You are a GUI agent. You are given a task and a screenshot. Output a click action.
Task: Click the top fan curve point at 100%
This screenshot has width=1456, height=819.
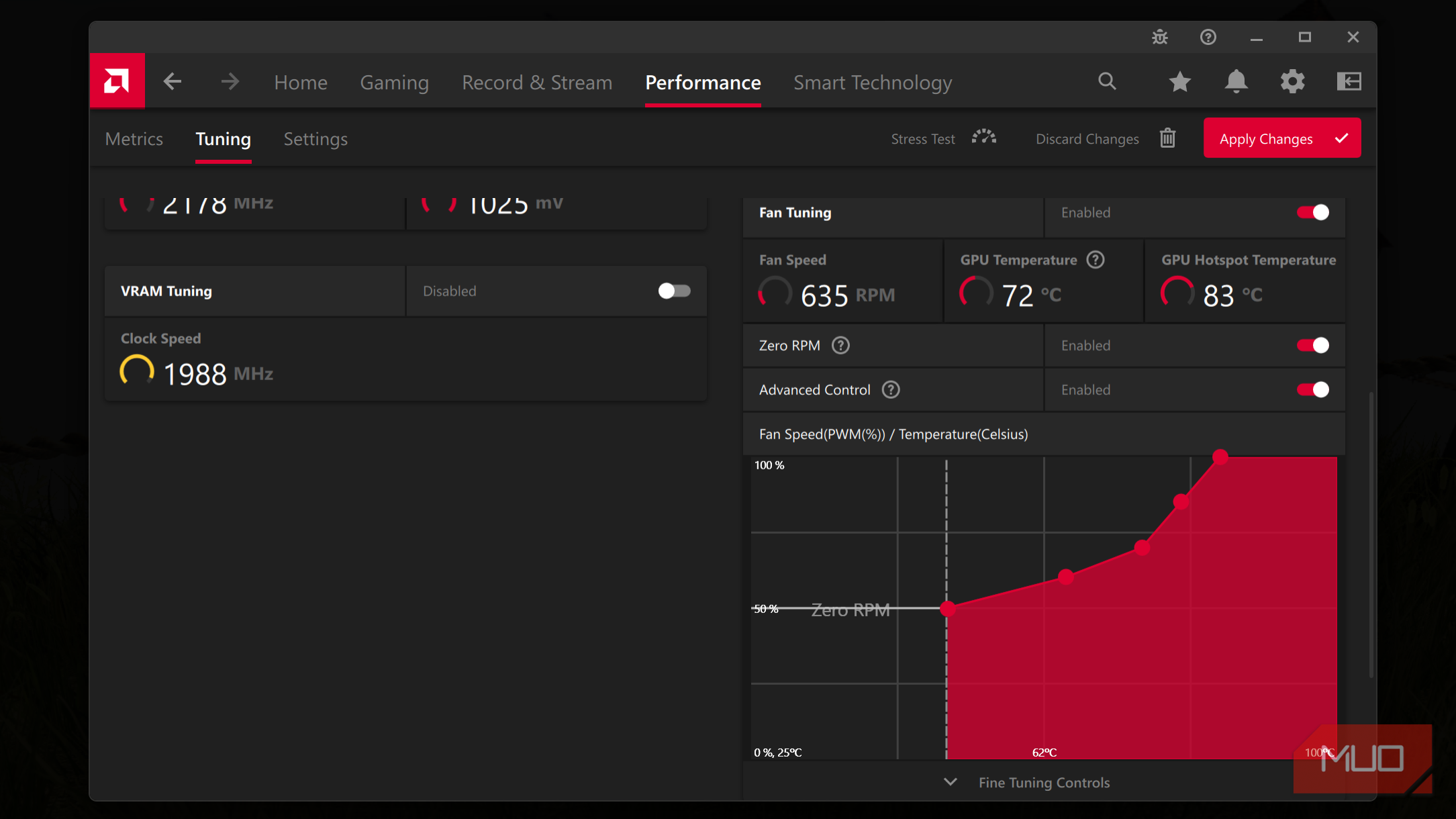pyautogui.click(x=1220, y=457)
